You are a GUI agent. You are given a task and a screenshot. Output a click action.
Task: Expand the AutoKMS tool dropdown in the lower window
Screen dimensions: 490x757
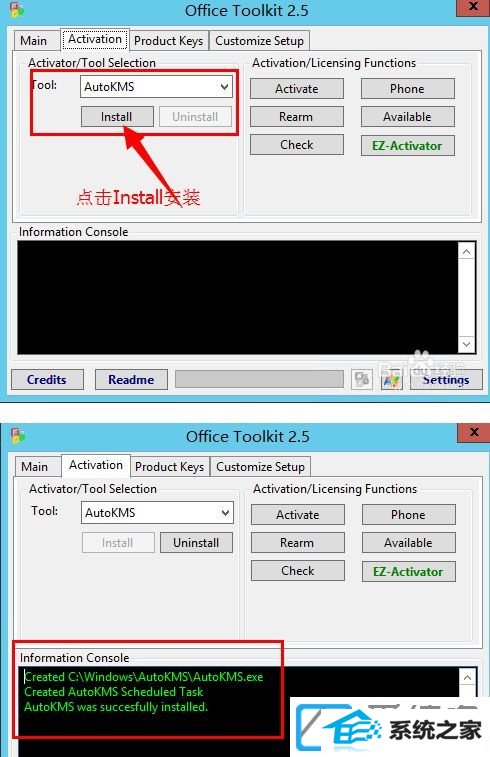[x=157, y=513]
